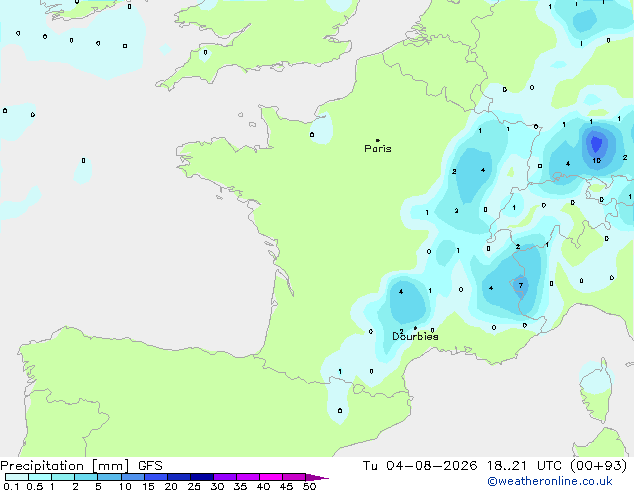Screen dimensions: 634x490
Task: Click the '18..21 UTC' time range text
Action: pos(524,466)
